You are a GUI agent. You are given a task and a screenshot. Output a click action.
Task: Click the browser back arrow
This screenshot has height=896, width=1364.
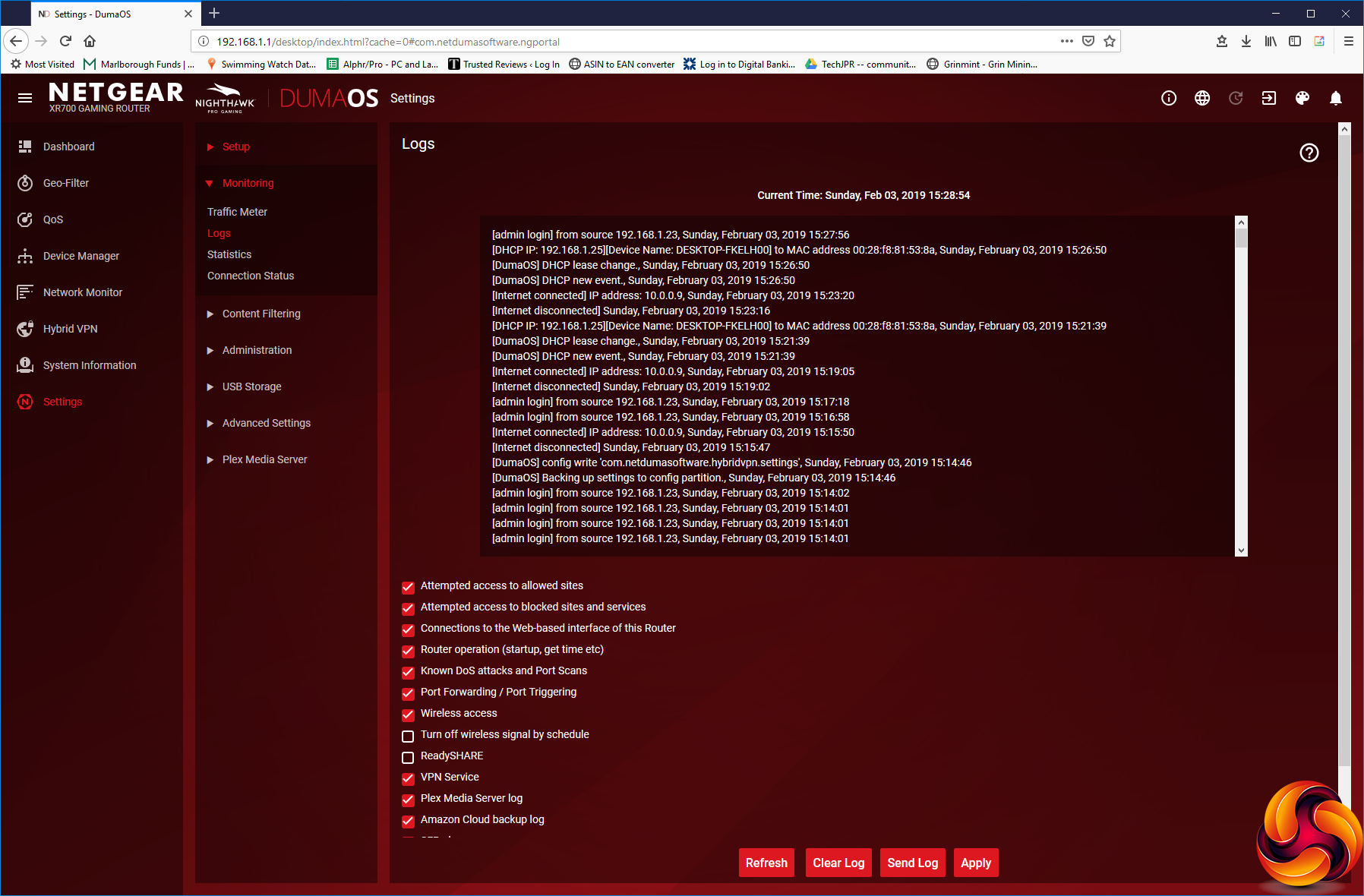[16, 41]
